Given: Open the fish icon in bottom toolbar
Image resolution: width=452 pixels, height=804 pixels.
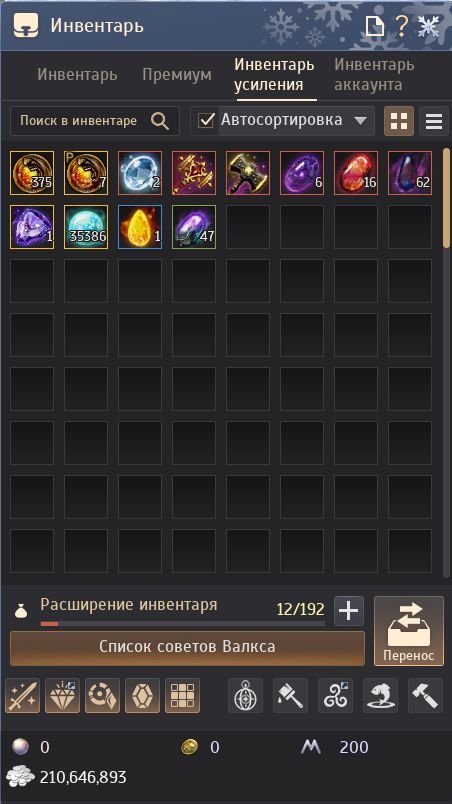Looking at the screenshot, I should point(380,696).
